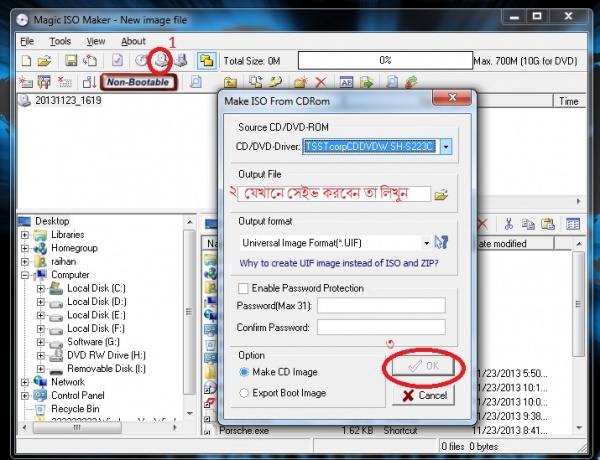Click the Save As toolbar icon
Image resolution: width=600 pixels, height=460 pixels.
coord(90,60)
